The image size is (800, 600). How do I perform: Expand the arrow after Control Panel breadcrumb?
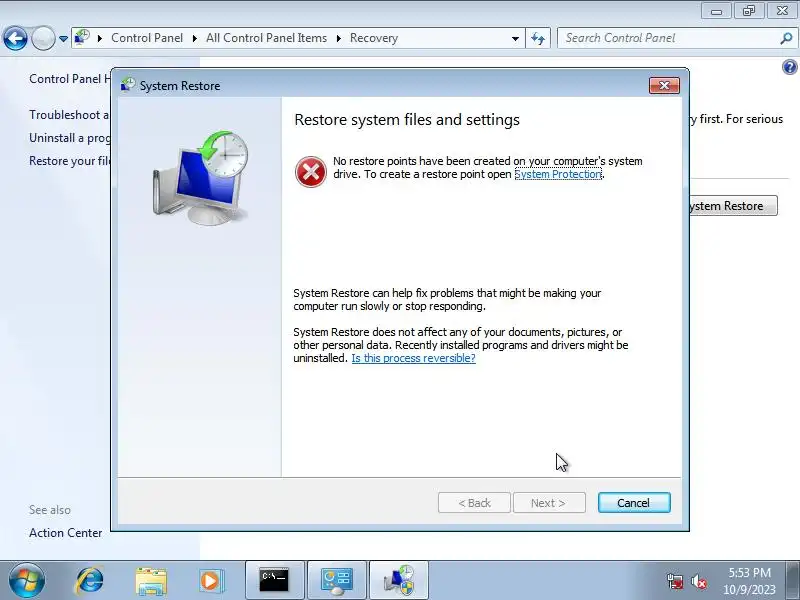[x=194, y=39]
